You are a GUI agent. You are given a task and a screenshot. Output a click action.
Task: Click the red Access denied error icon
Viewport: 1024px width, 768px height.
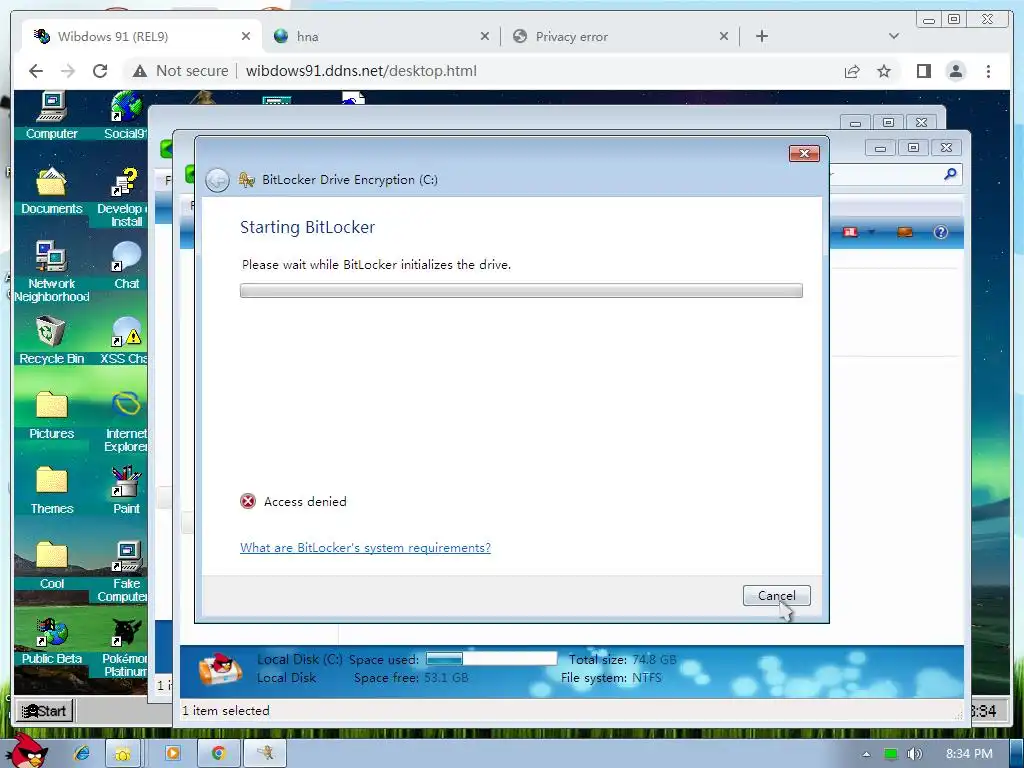248,502
